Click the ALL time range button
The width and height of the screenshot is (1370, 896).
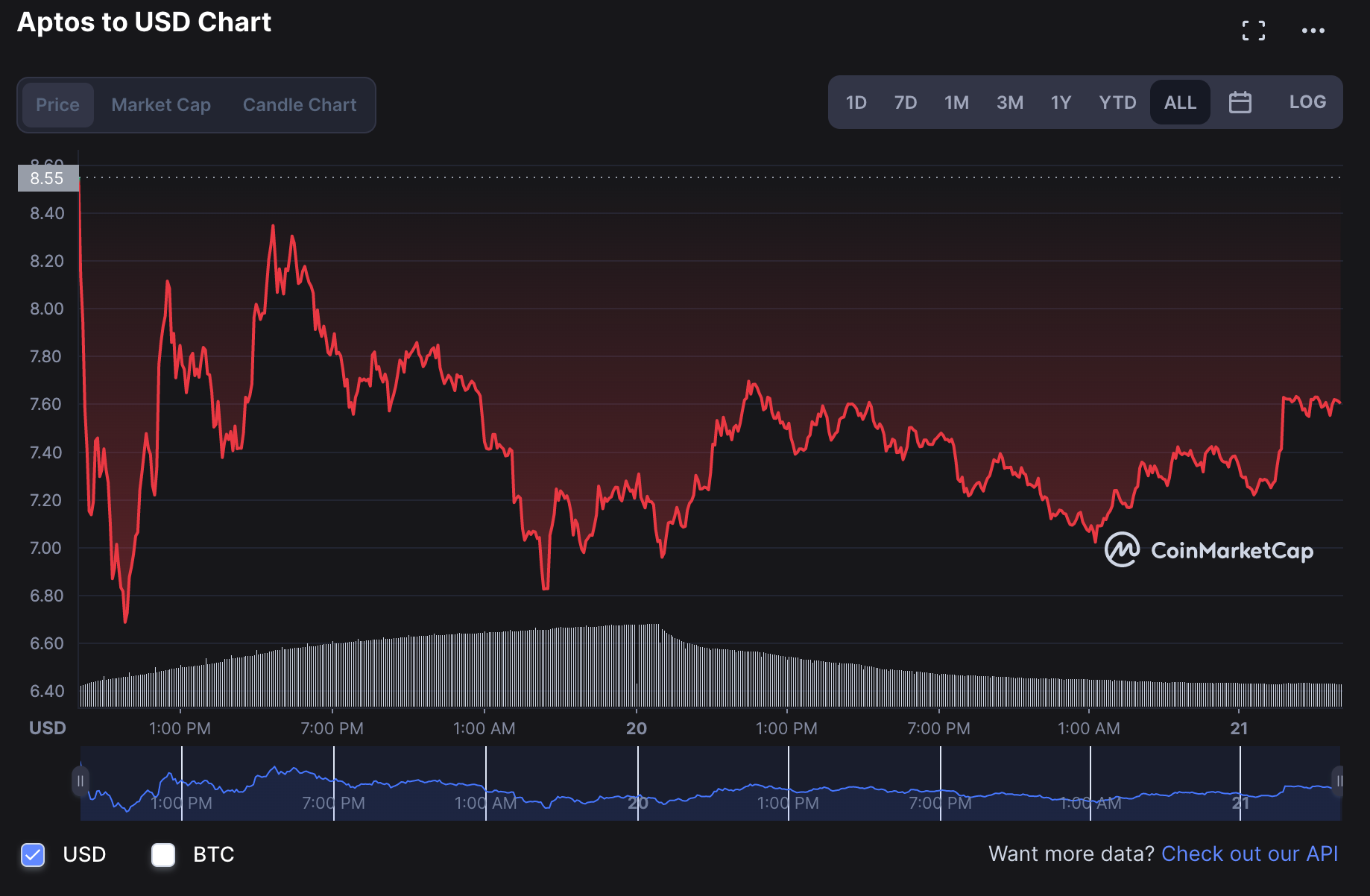pyautogui.click(x=1180, y=102)
